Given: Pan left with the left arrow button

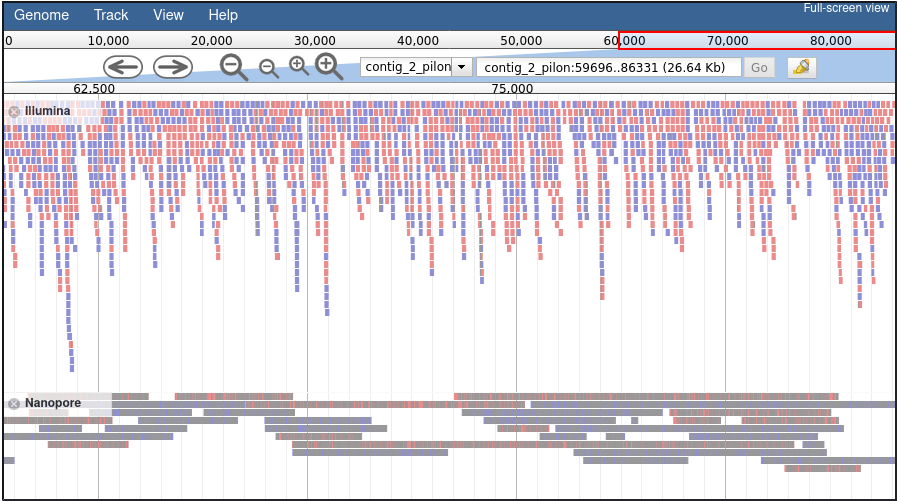Looking at the screenshot, I should (123, 67).
